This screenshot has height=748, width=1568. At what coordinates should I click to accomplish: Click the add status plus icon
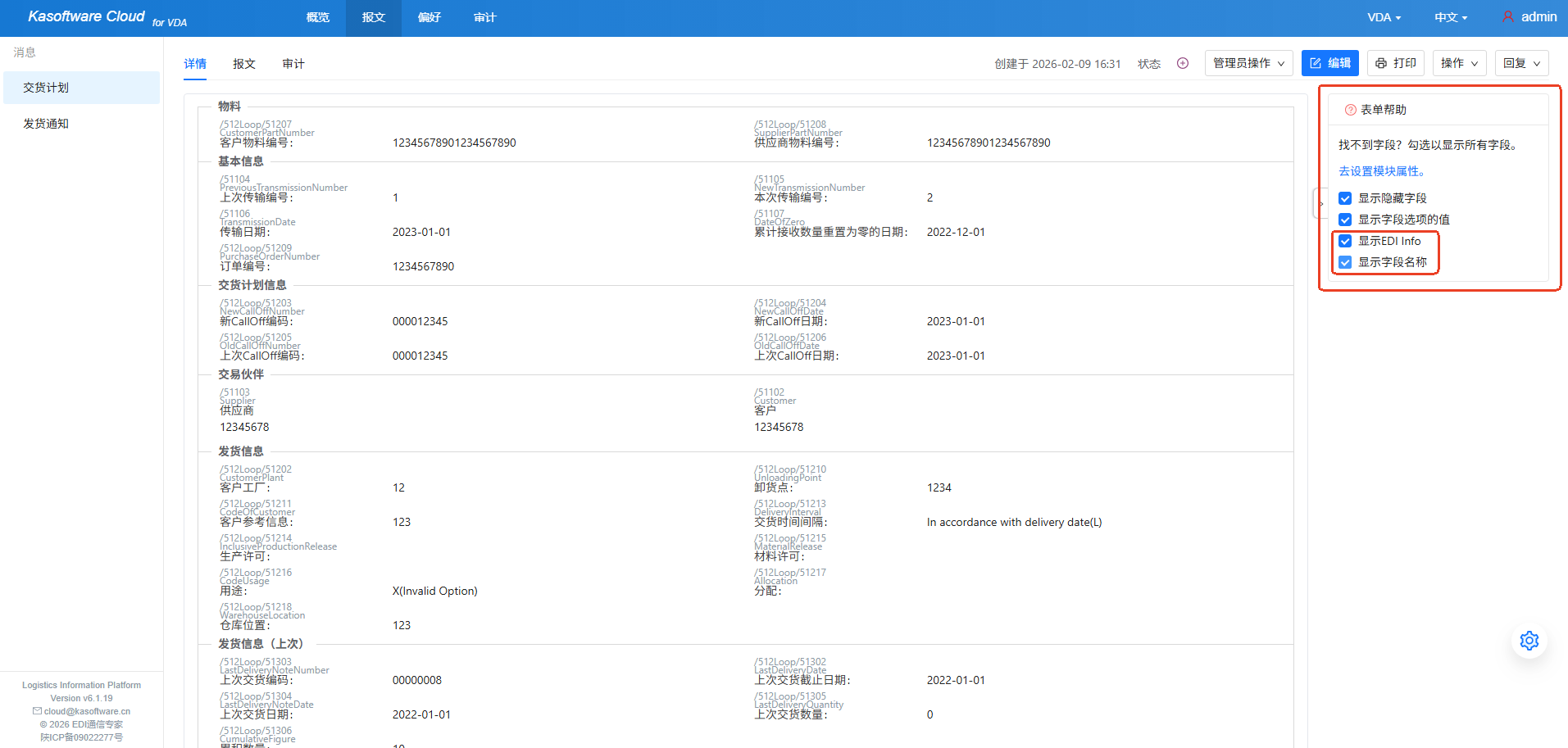click(x=1182, y=63)
